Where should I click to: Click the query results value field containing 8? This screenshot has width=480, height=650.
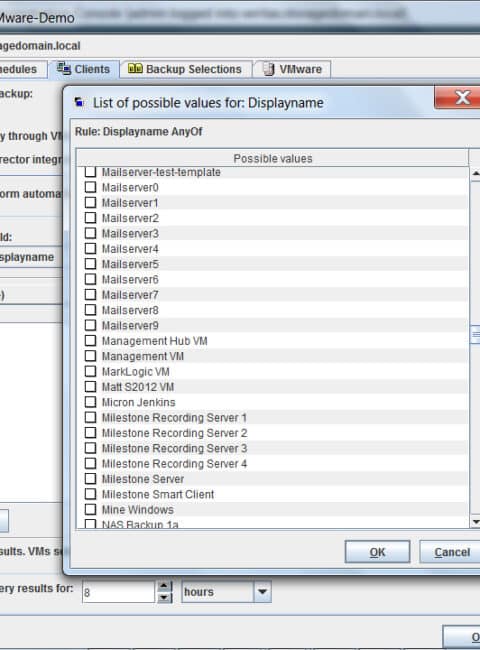pos(119,592)
